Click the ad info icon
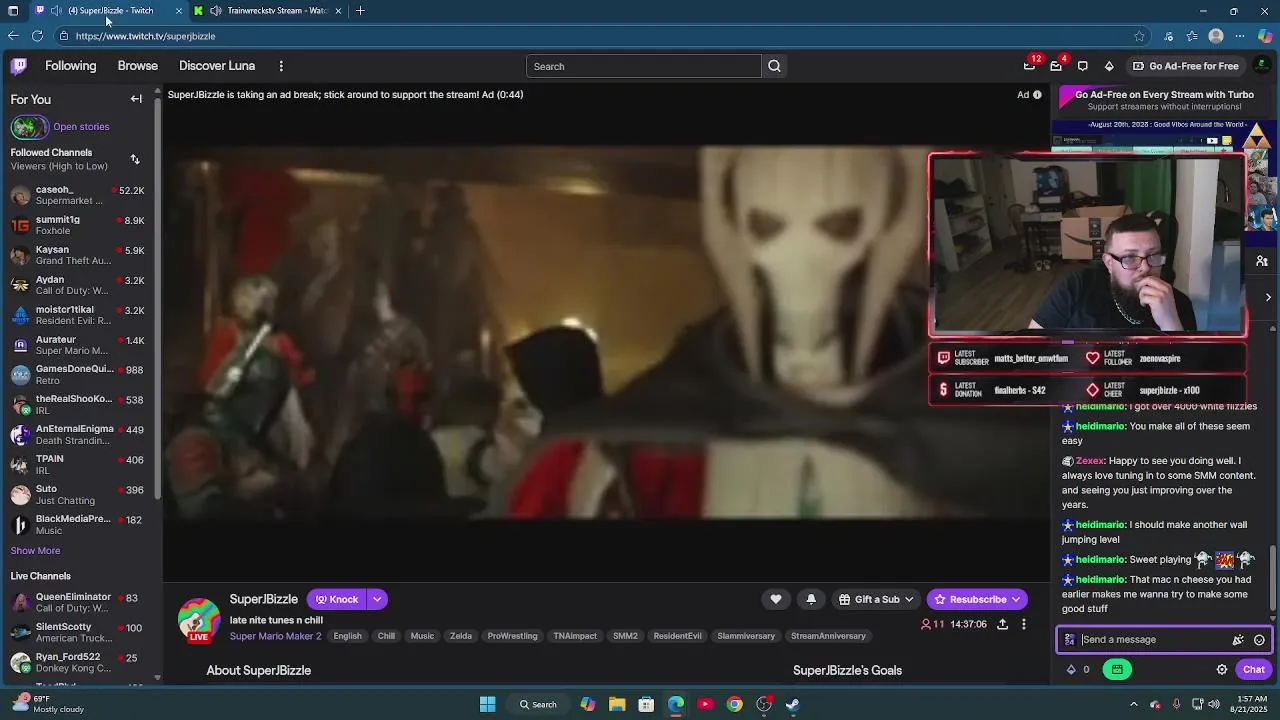 coord(1037,95)
